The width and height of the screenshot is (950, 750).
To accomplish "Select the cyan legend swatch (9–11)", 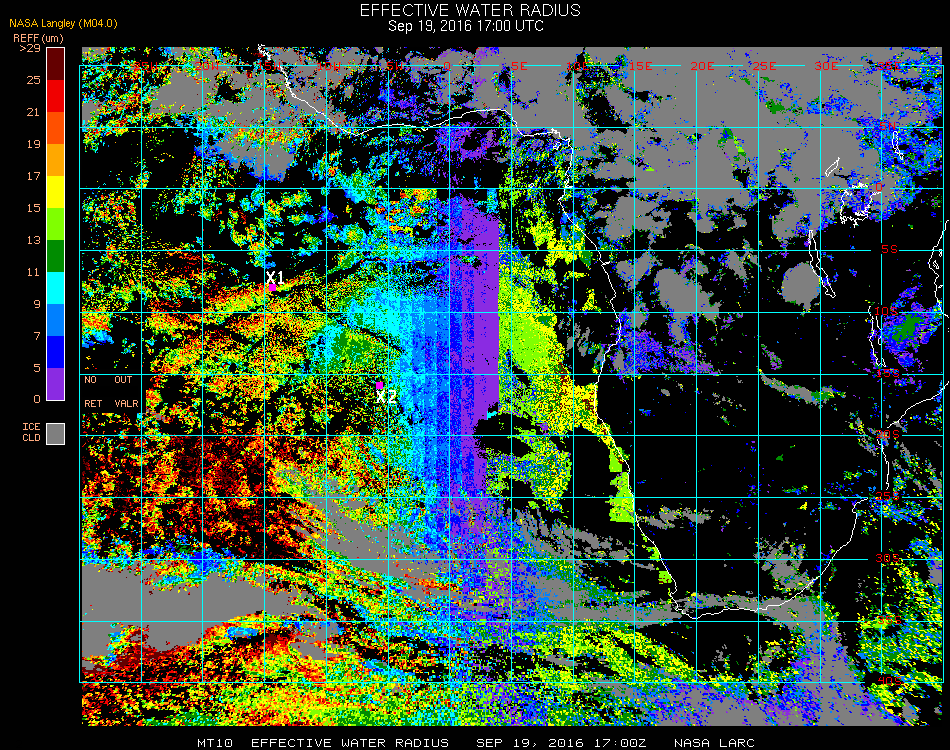I will pos(56,288).
